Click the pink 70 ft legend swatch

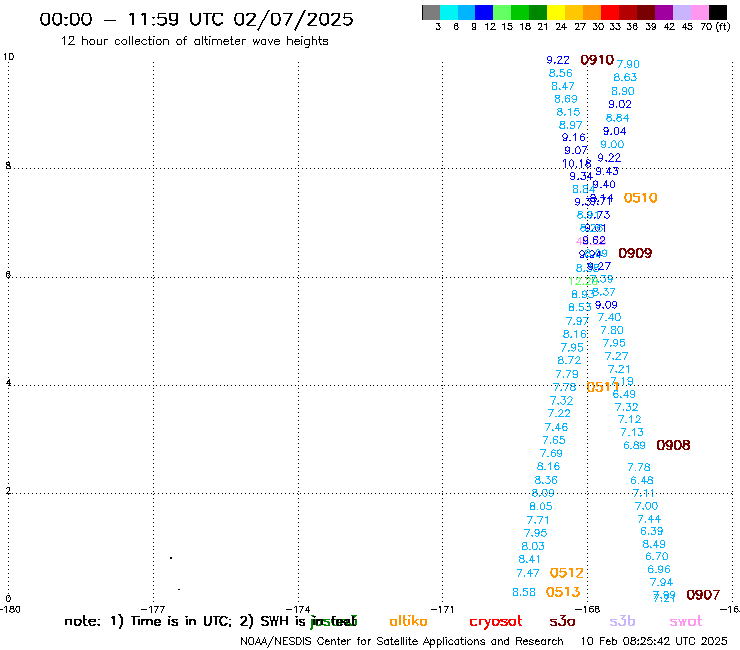pyautogui.click(x=700, y=12)
